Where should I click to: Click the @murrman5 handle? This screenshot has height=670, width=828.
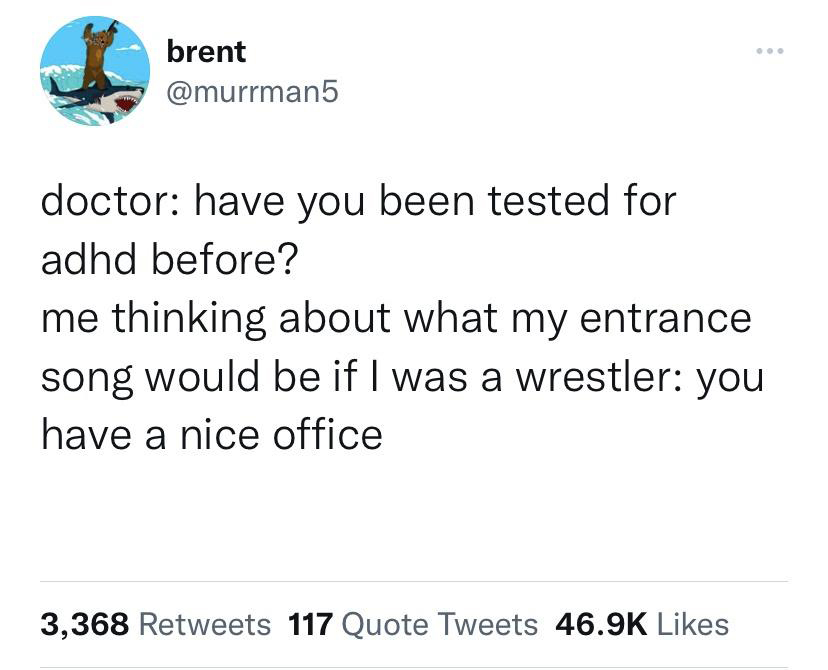[254, 92]
